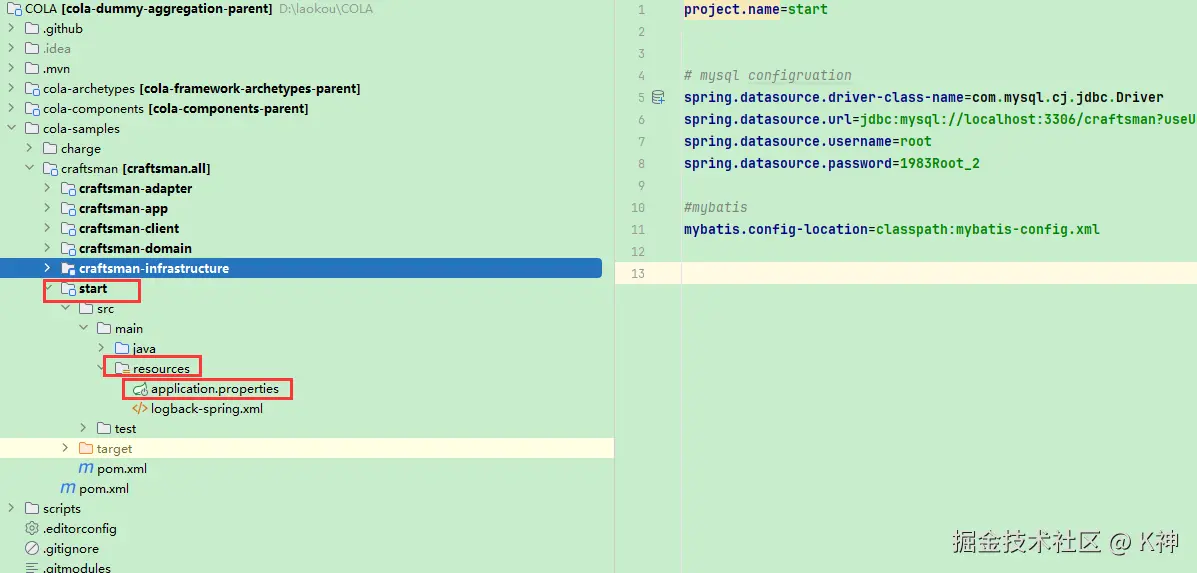
Task: Click the password value 1983Root_2
Action: pos(940,163)
